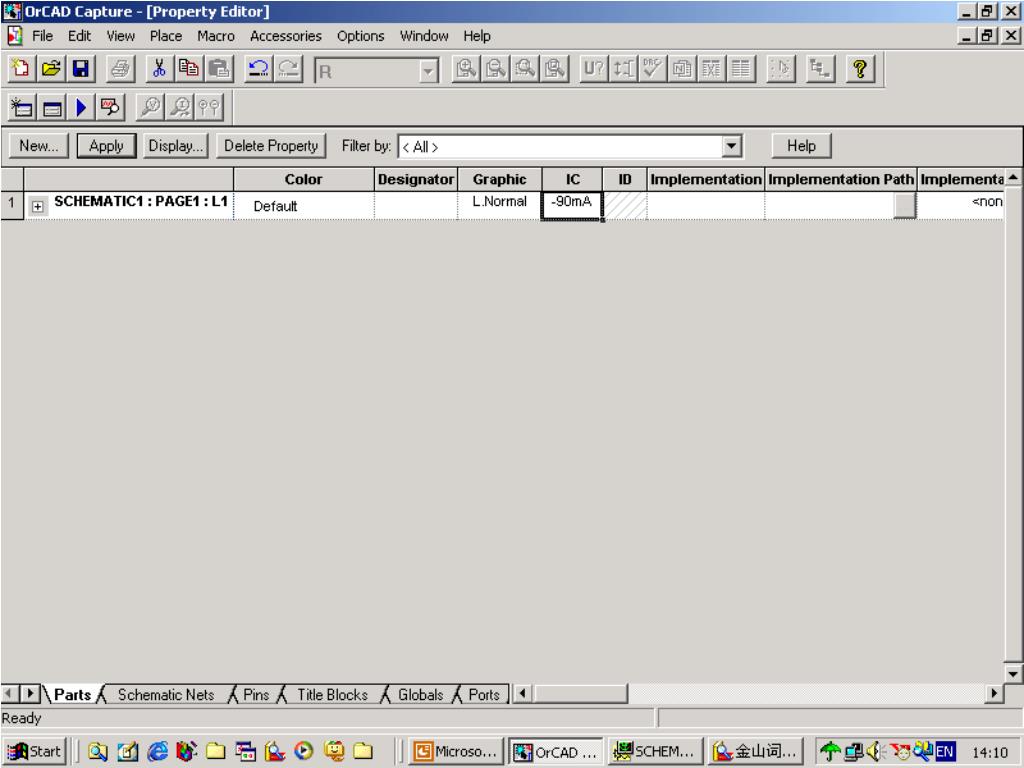This screenshot has width=1024, height=768.
Task: Select the IC cell with -90mA
Action: tap(571, 205)
